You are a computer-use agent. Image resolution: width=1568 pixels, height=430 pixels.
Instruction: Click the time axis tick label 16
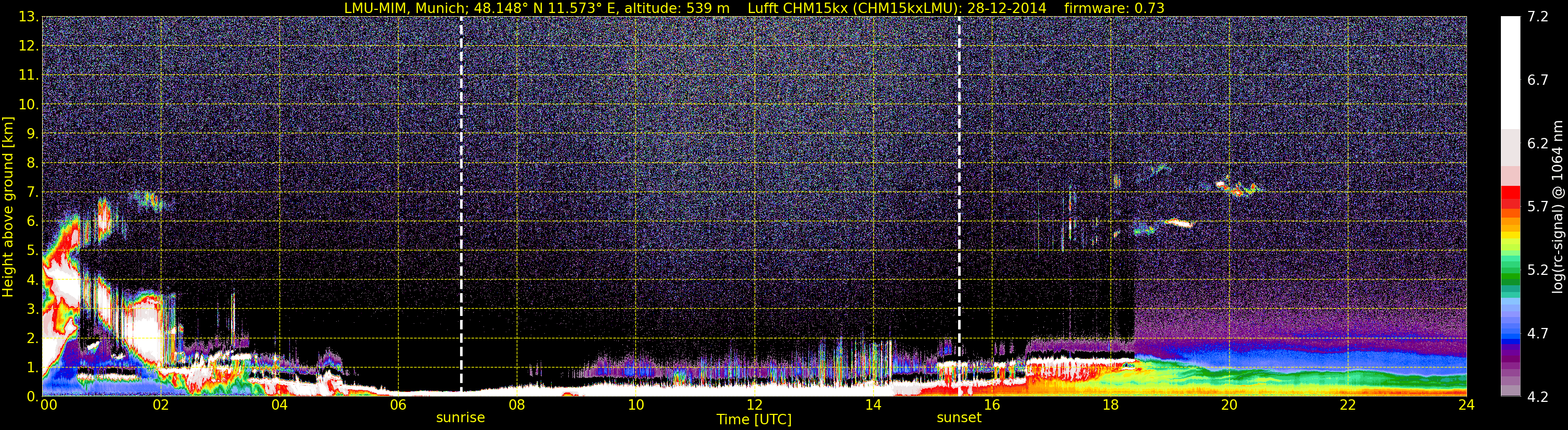[991, 405]
